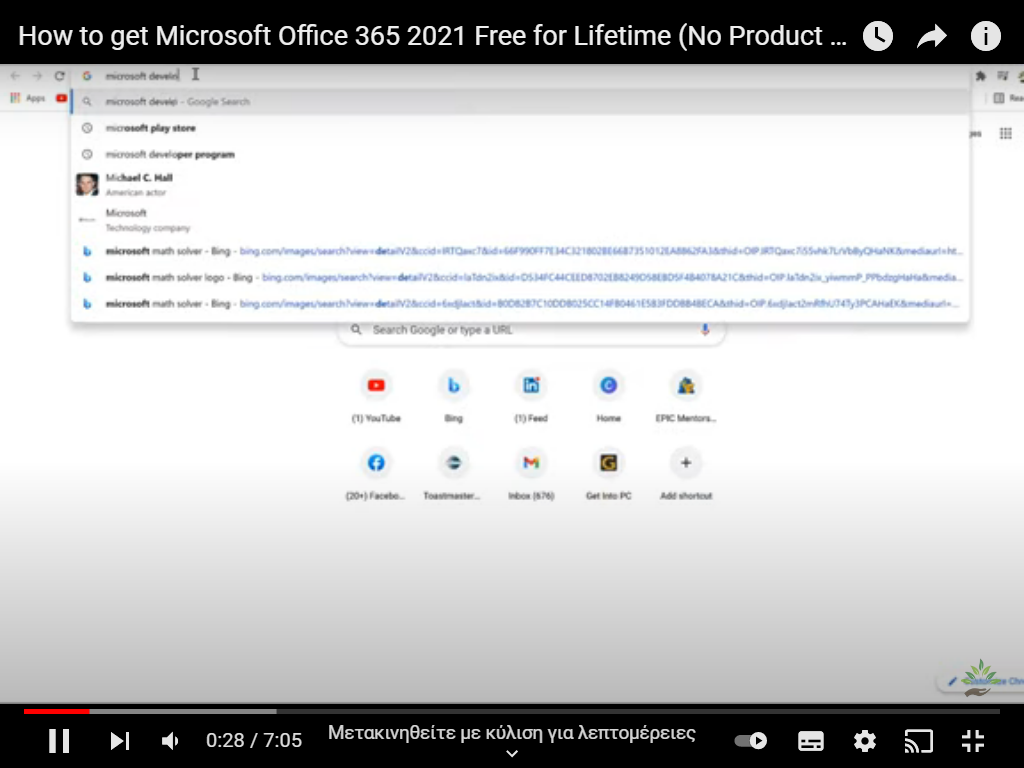Select the Microsoft Technology company suggestion

[x=520, y=220]
